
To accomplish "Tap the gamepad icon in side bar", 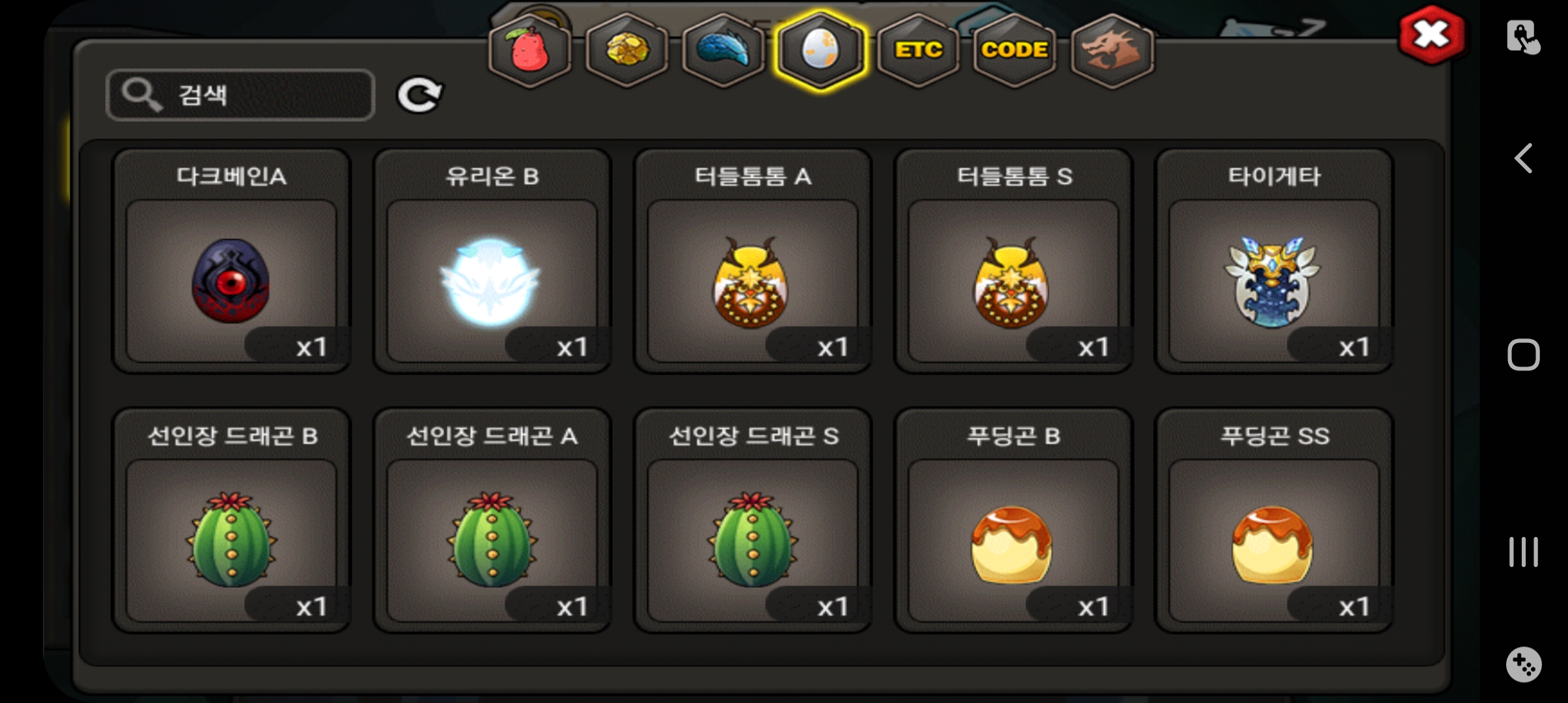I will 1524,665.
